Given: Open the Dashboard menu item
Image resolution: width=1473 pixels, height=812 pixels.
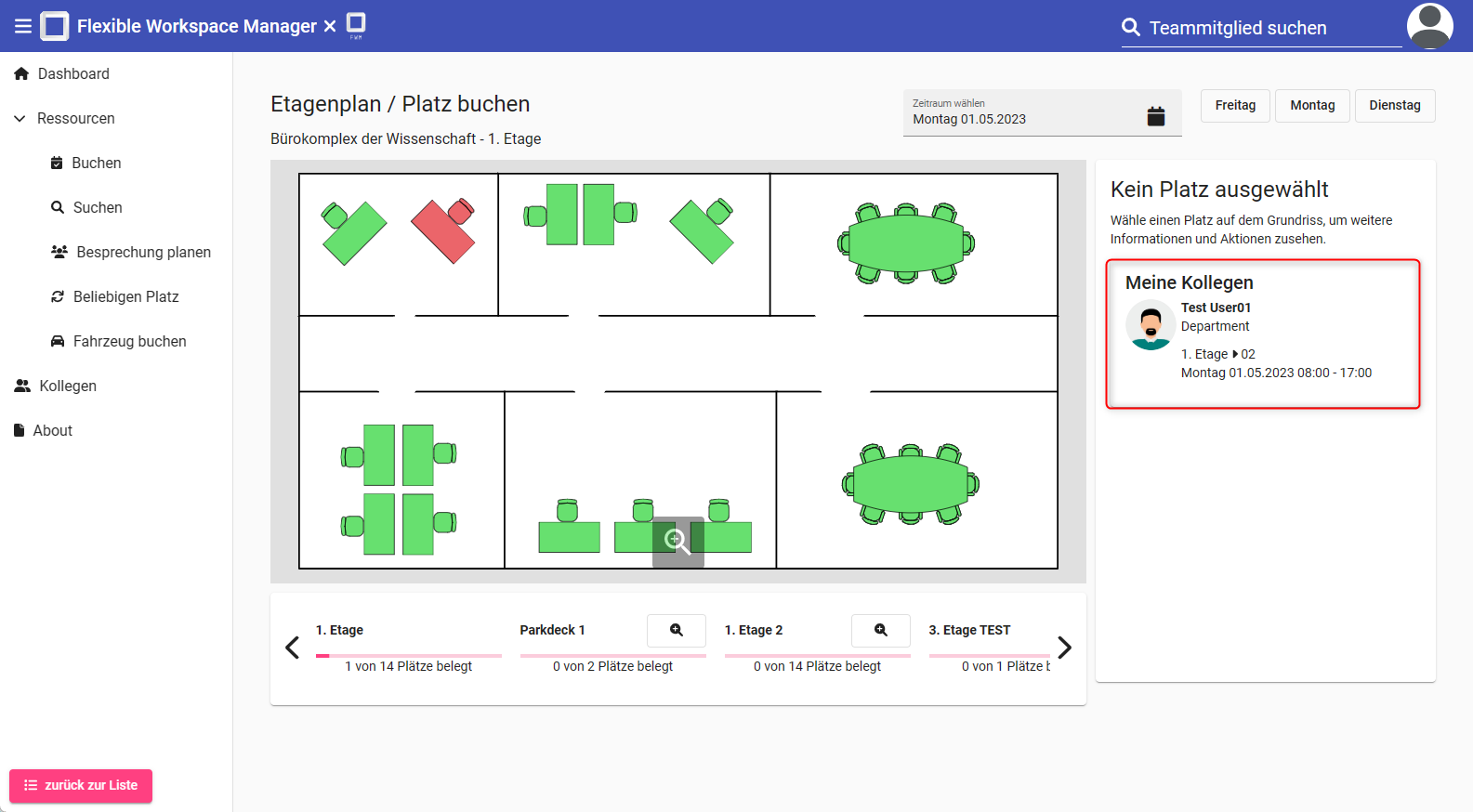Looking at the screenshot, I should [73, 74].
